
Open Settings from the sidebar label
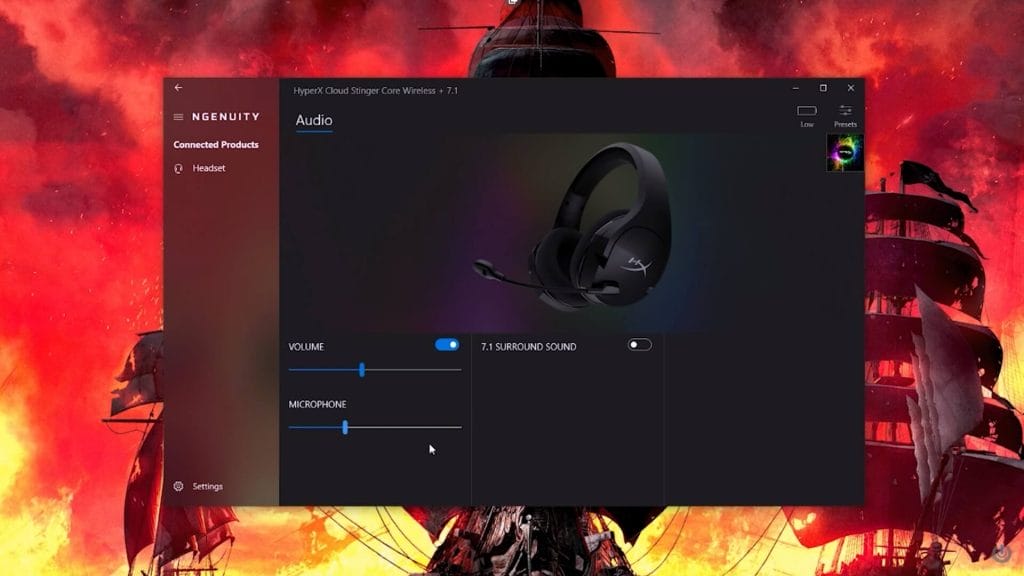click(x=208, y=487)
